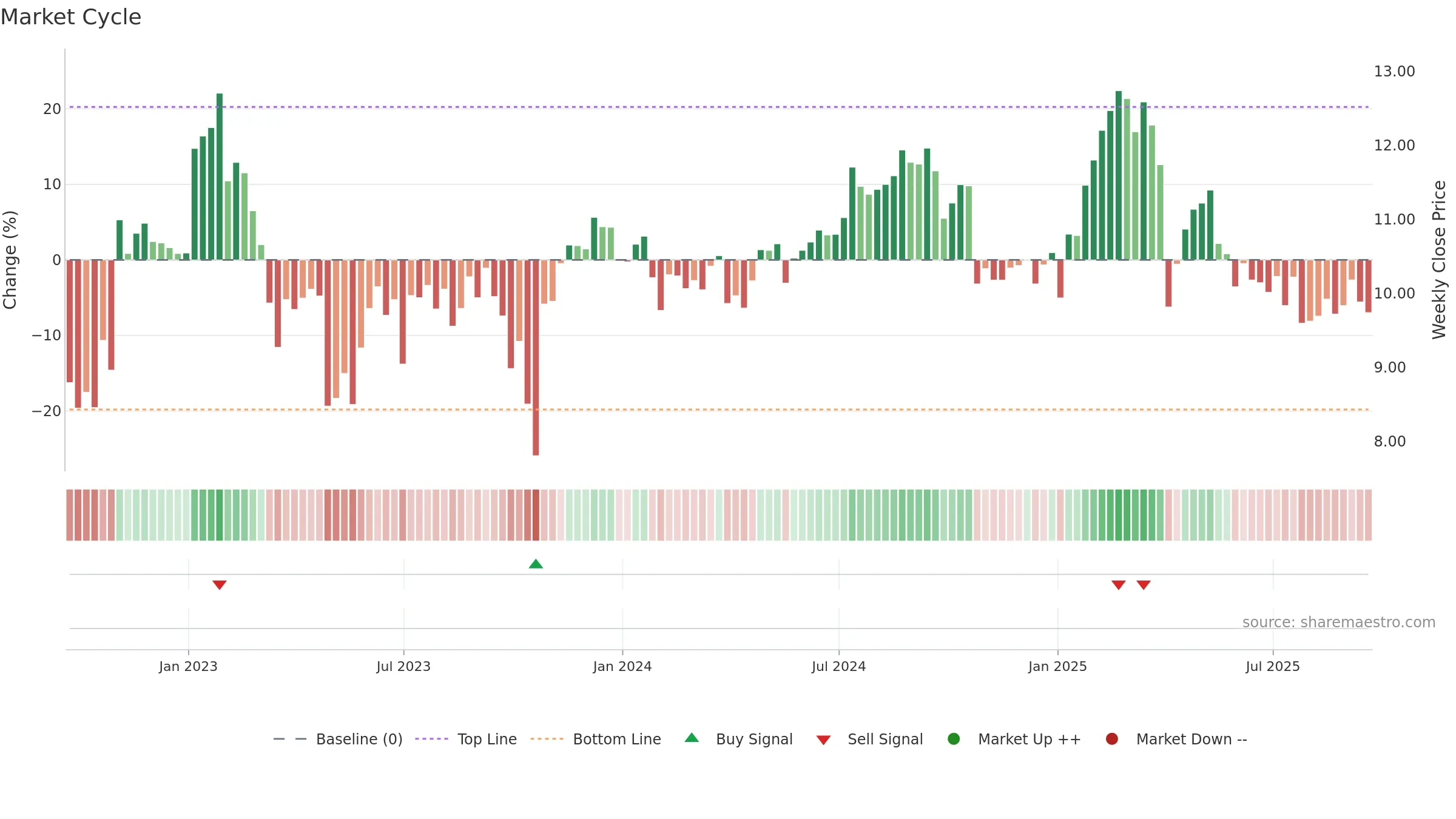
Task: Click the orange dotted line legend swatch
Action: [x=547, y=739]
